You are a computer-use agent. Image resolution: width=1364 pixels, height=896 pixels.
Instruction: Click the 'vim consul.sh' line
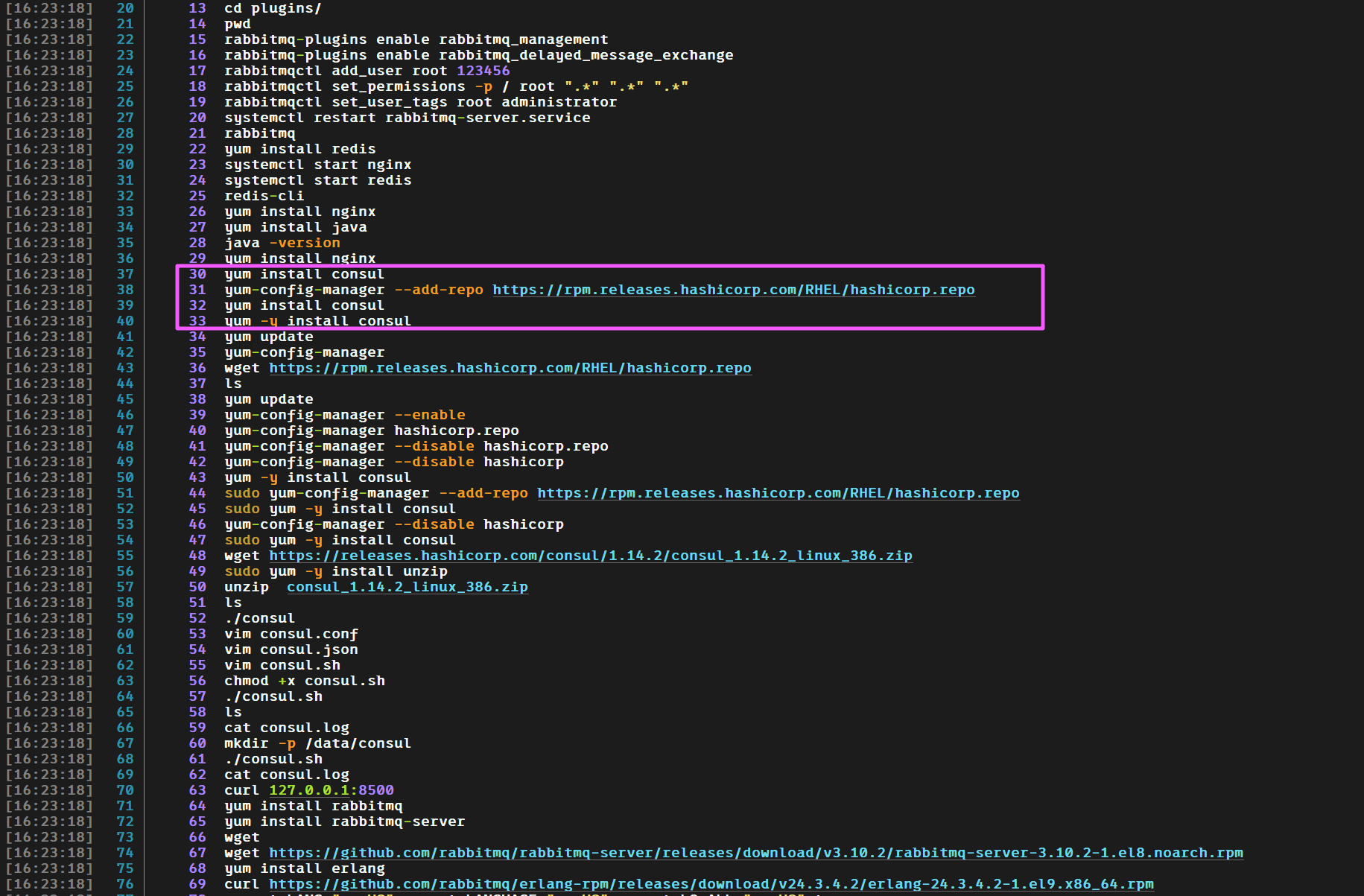[282, 665]
